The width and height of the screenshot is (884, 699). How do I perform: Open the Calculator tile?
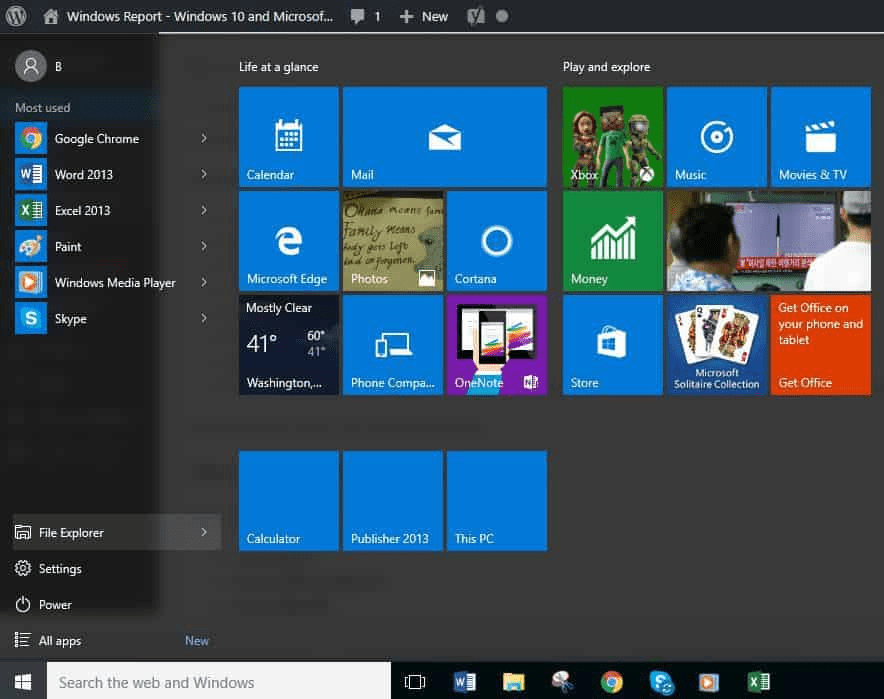click(x=288, y=500)
